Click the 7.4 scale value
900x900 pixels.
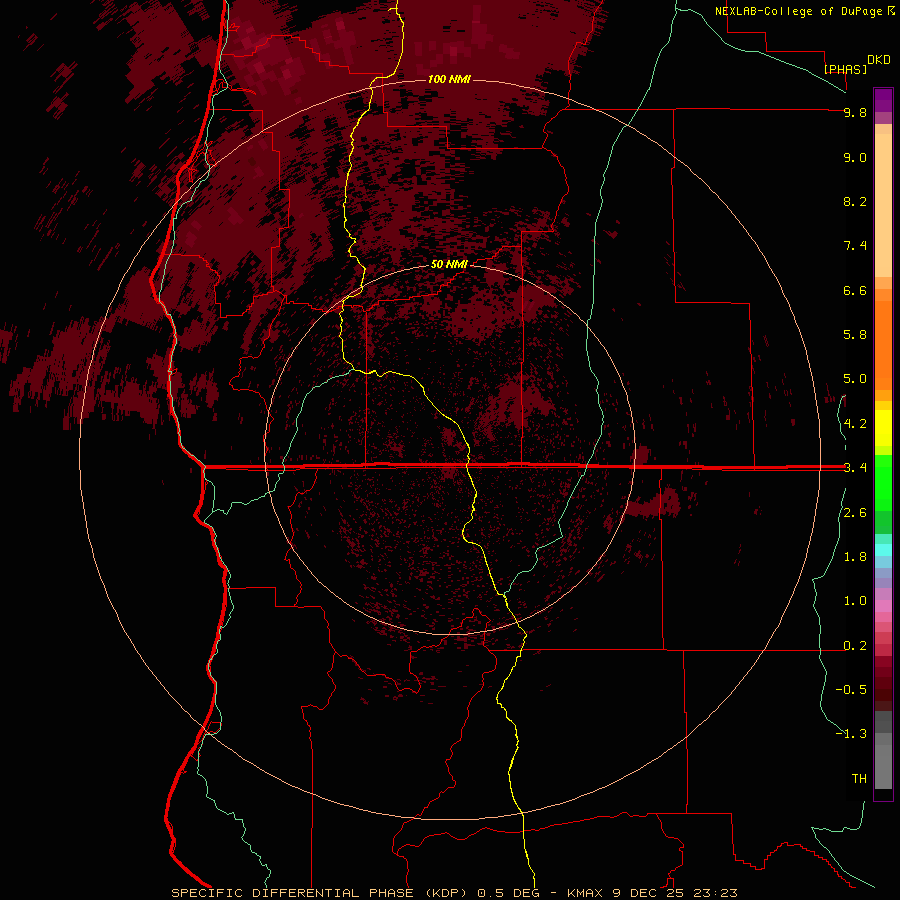pos(855,246)
